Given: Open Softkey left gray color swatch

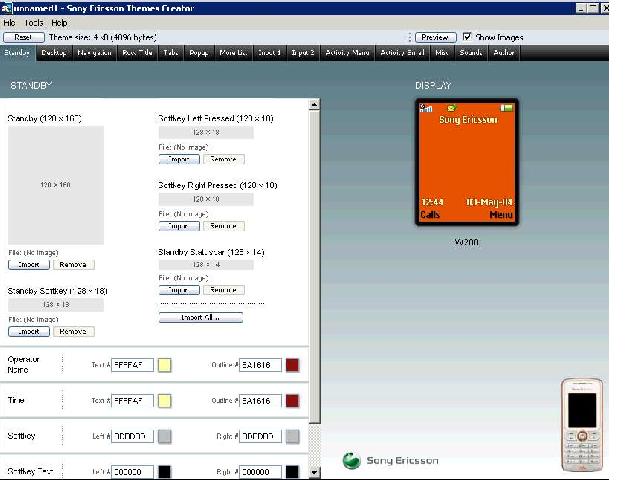Looking at the screenshot, I should [164, 436].
